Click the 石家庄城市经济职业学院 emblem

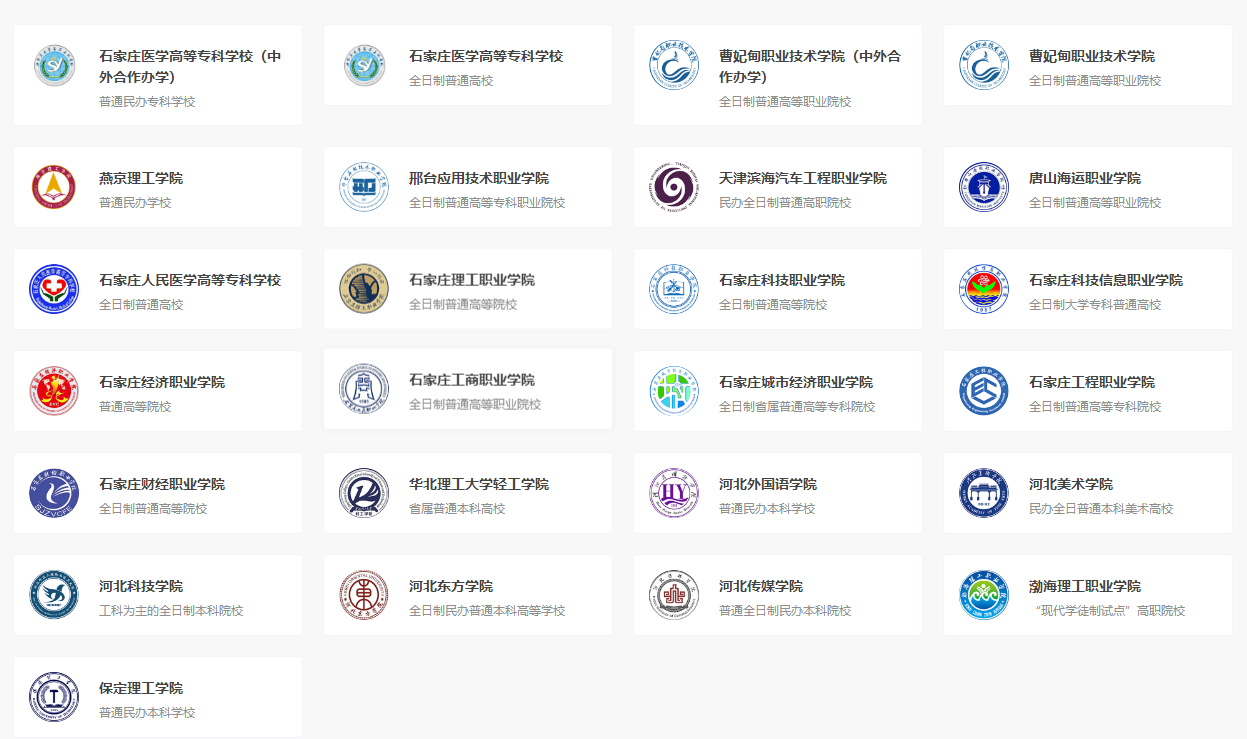click(674, 392)
